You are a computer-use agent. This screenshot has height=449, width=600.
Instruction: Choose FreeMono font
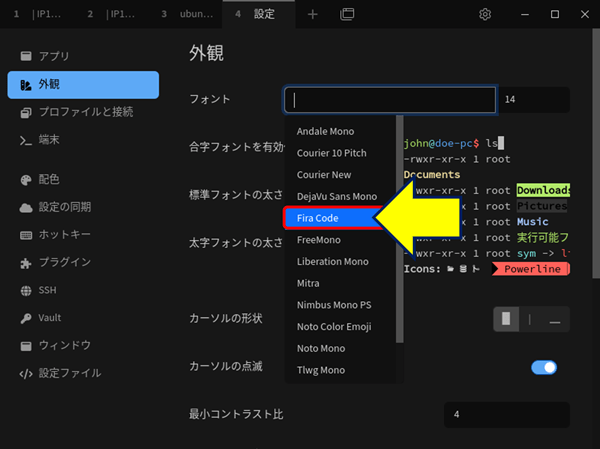point(340,240)
